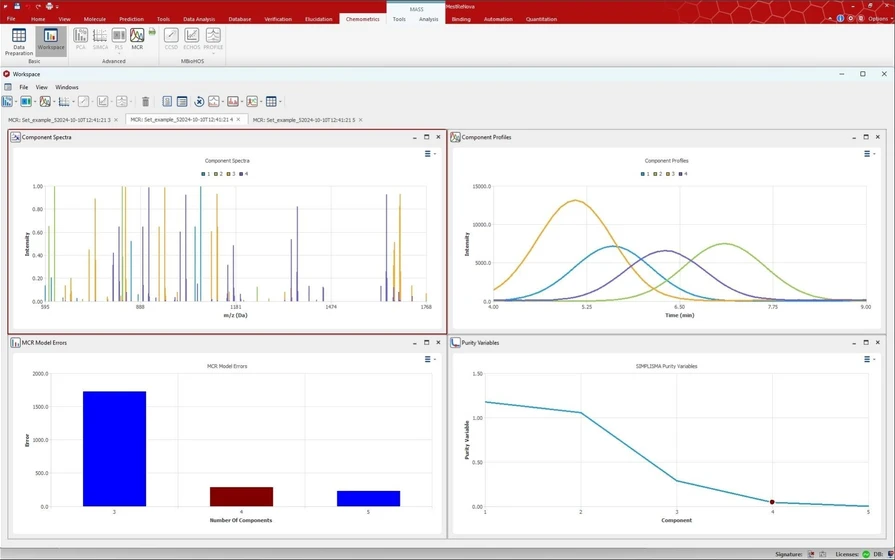The width and height of the screenshot is (895, 560).
Task: Open the Component Spectra chart options menu
Action: pos(430,154)
